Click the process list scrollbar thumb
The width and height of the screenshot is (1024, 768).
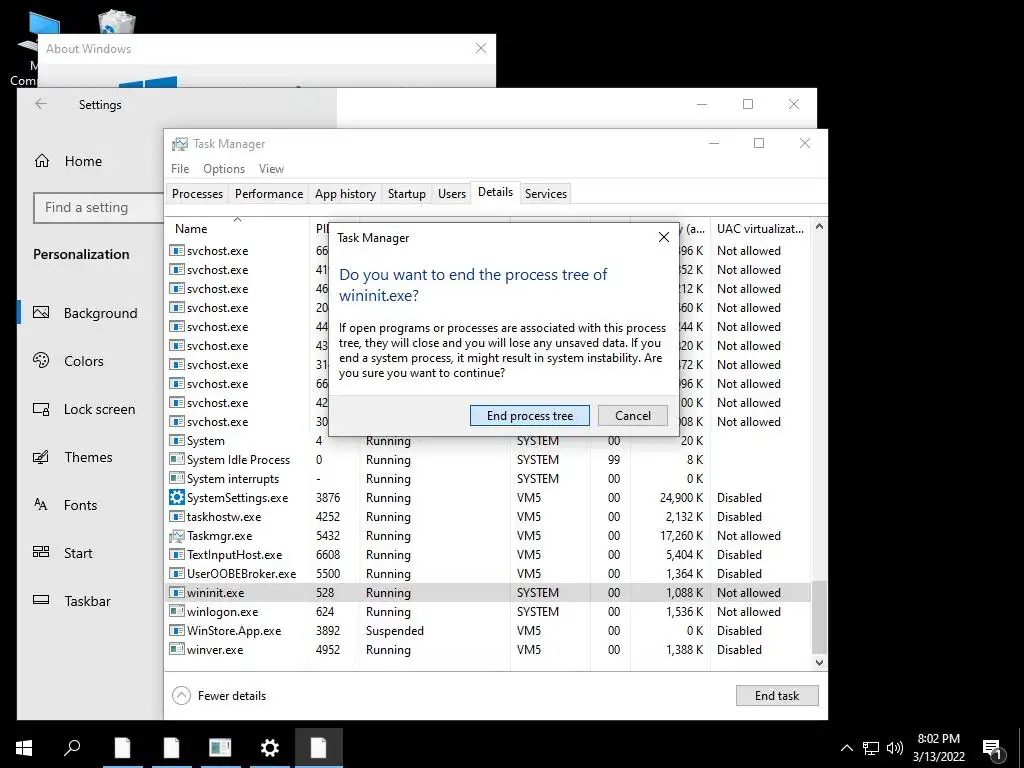point(819,616)
